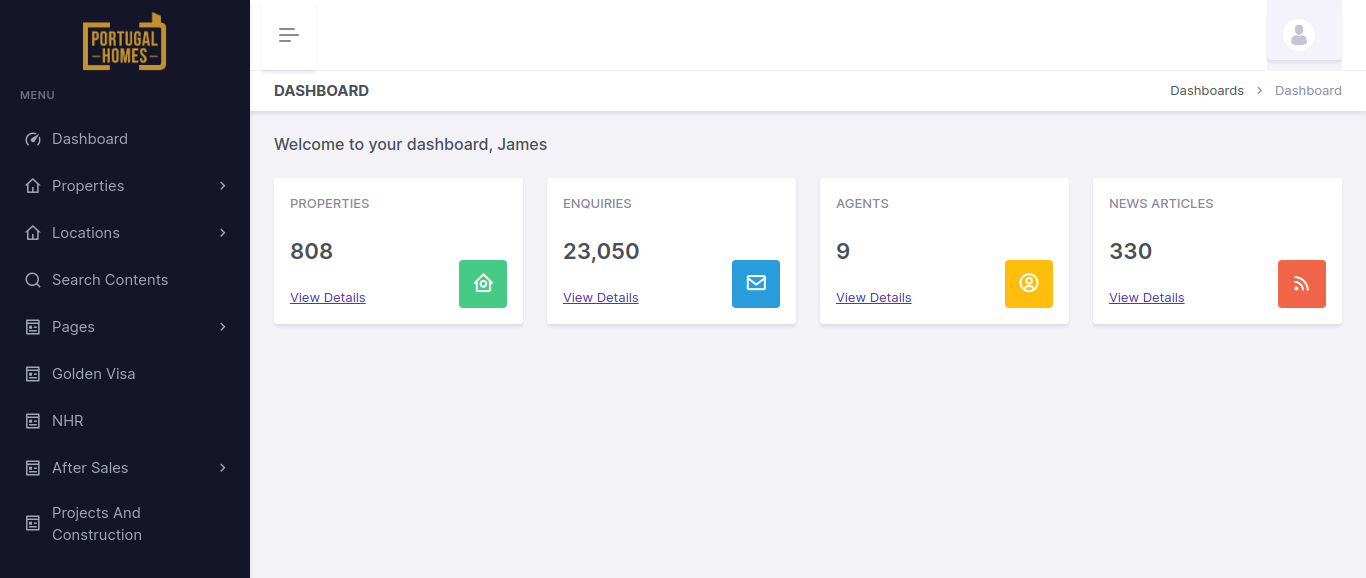
Task: Click the yellow Agents user icon
Action: pyautogui.click(x=1029, y=284)
